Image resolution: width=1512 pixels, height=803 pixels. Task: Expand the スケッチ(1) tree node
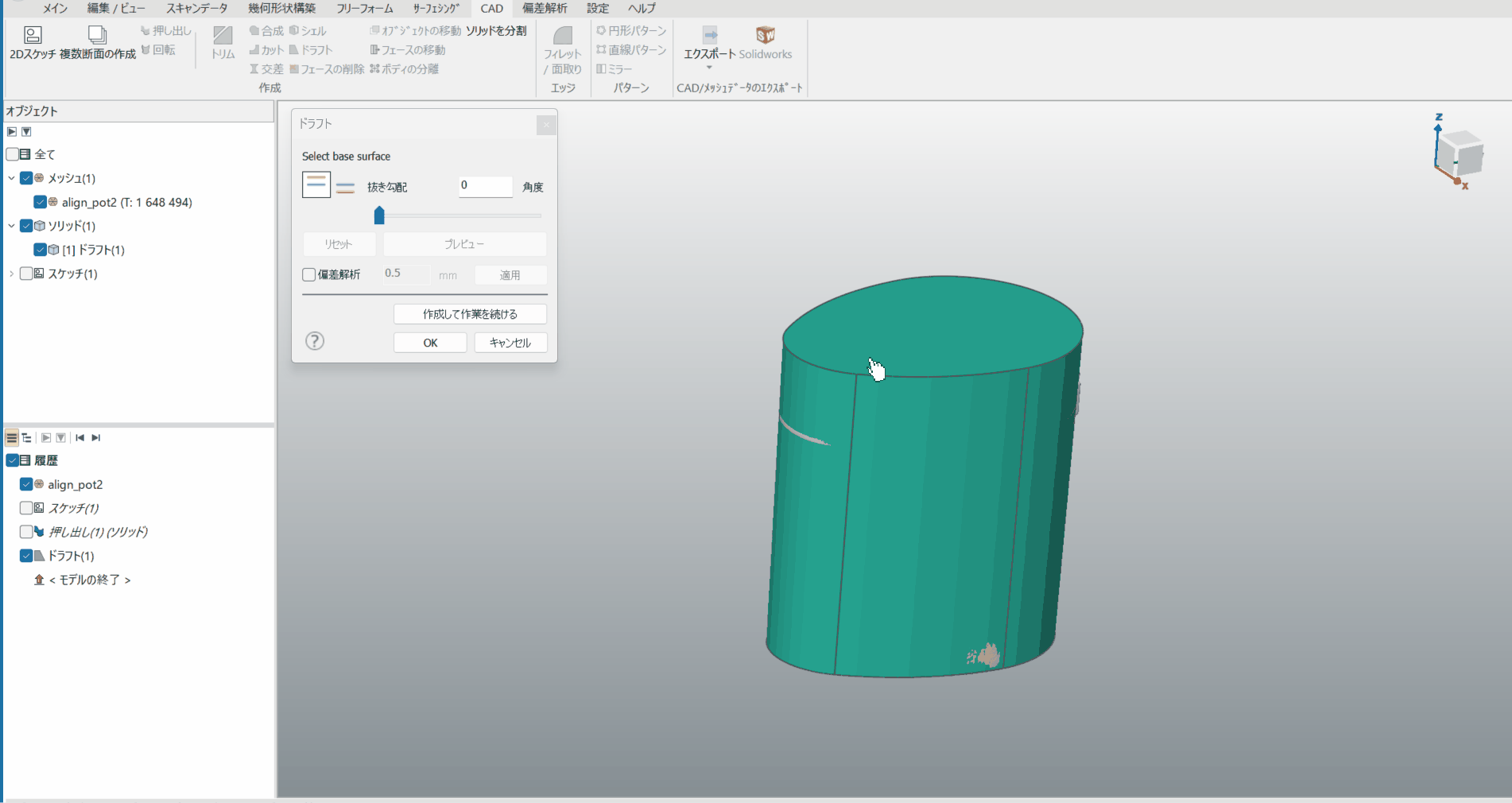coord(11,273)
